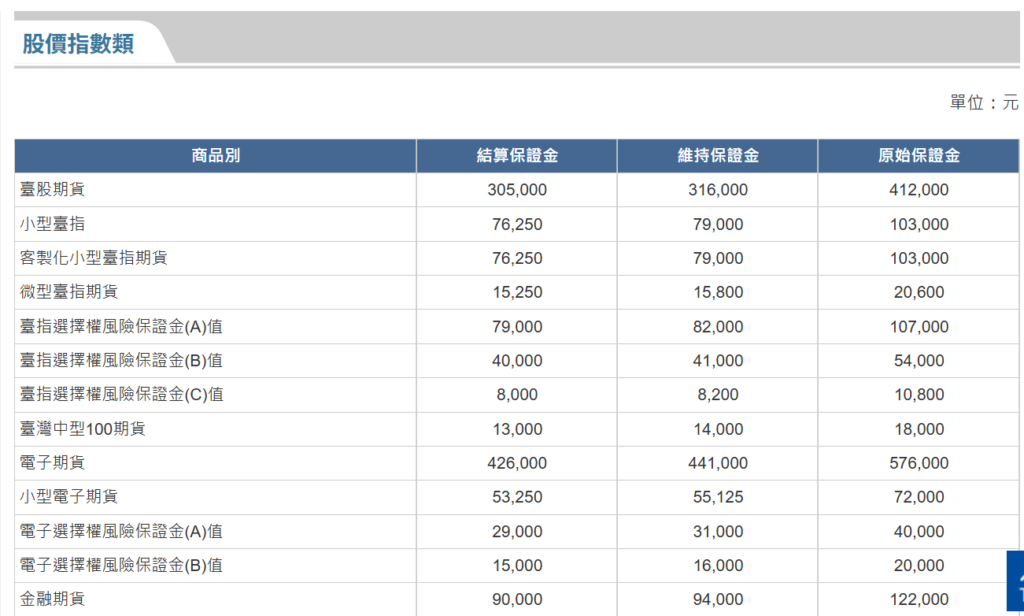Select the 小型臺指 row label

click(53, 224)
